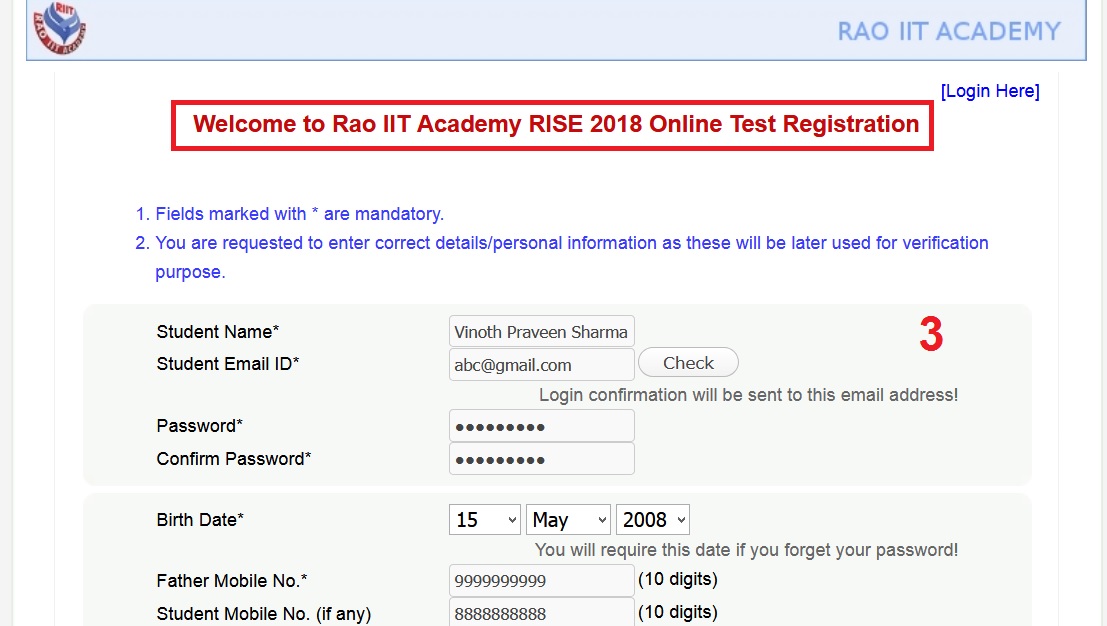The image size is (1107, 626).
Task: Click the Student Name* label
Action: pyautogui.click(x=218, y=332)
